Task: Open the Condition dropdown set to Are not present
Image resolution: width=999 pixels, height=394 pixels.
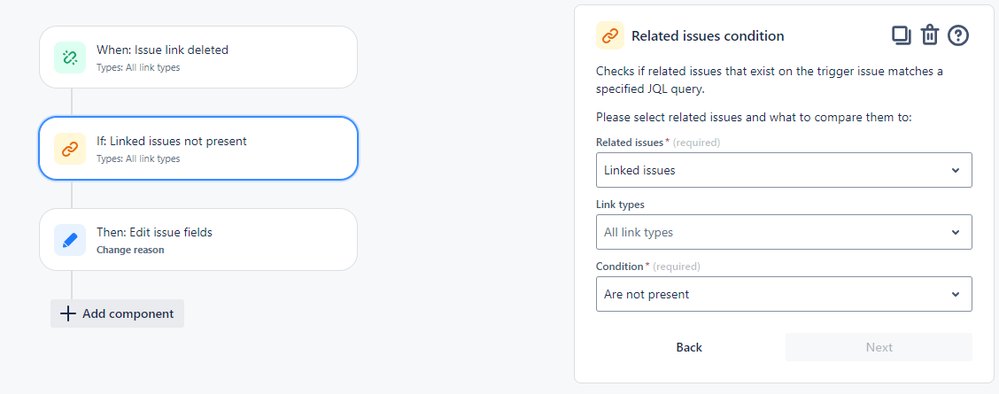Action: [x=784, y=294]
